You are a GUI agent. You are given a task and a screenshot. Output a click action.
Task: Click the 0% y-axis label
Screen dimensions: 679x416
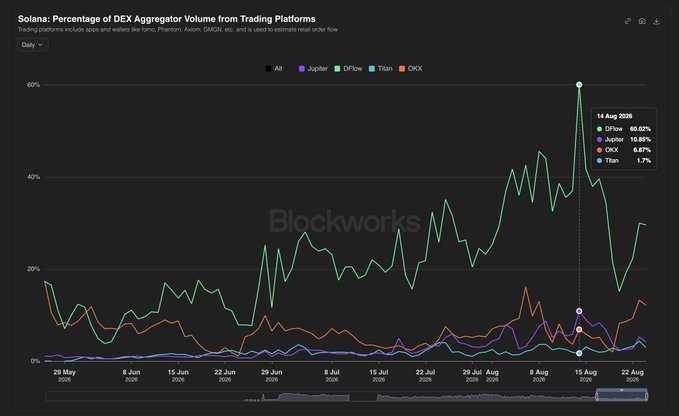coord(35,361)
